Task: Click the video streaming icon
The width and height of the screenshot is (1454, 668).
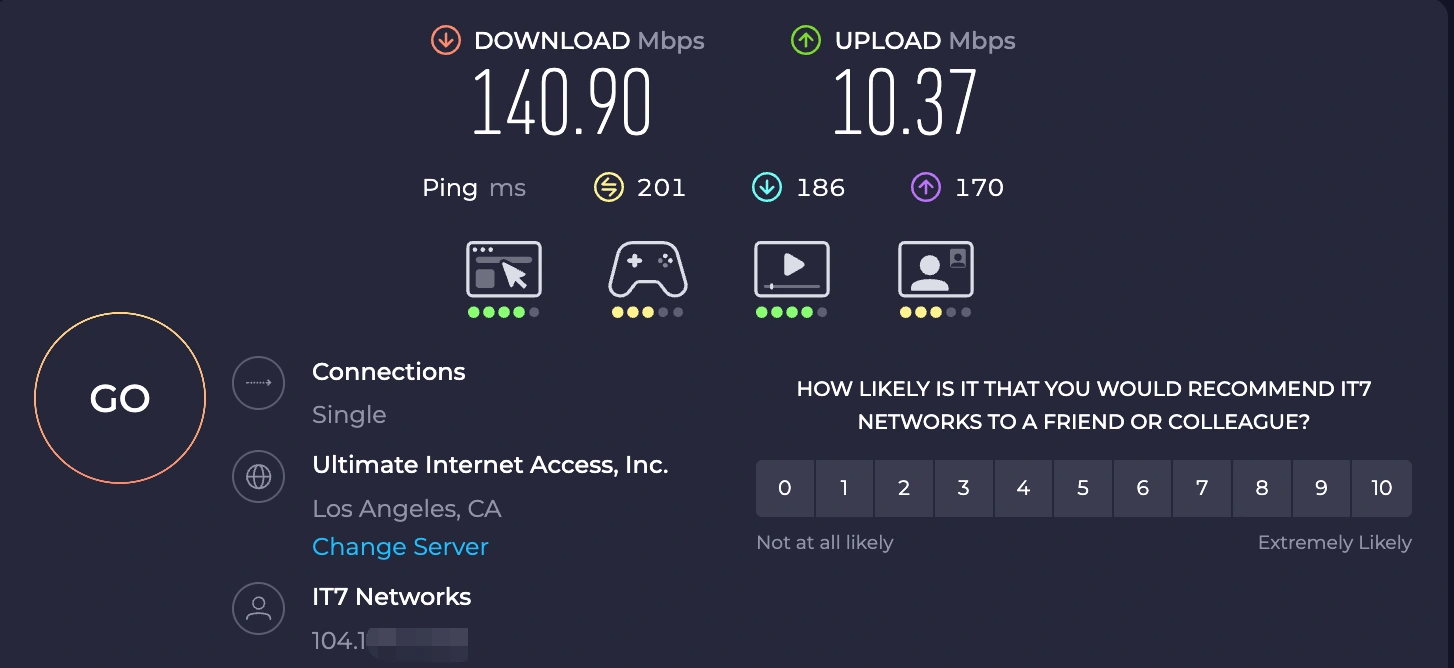Action: click(791, 269)
